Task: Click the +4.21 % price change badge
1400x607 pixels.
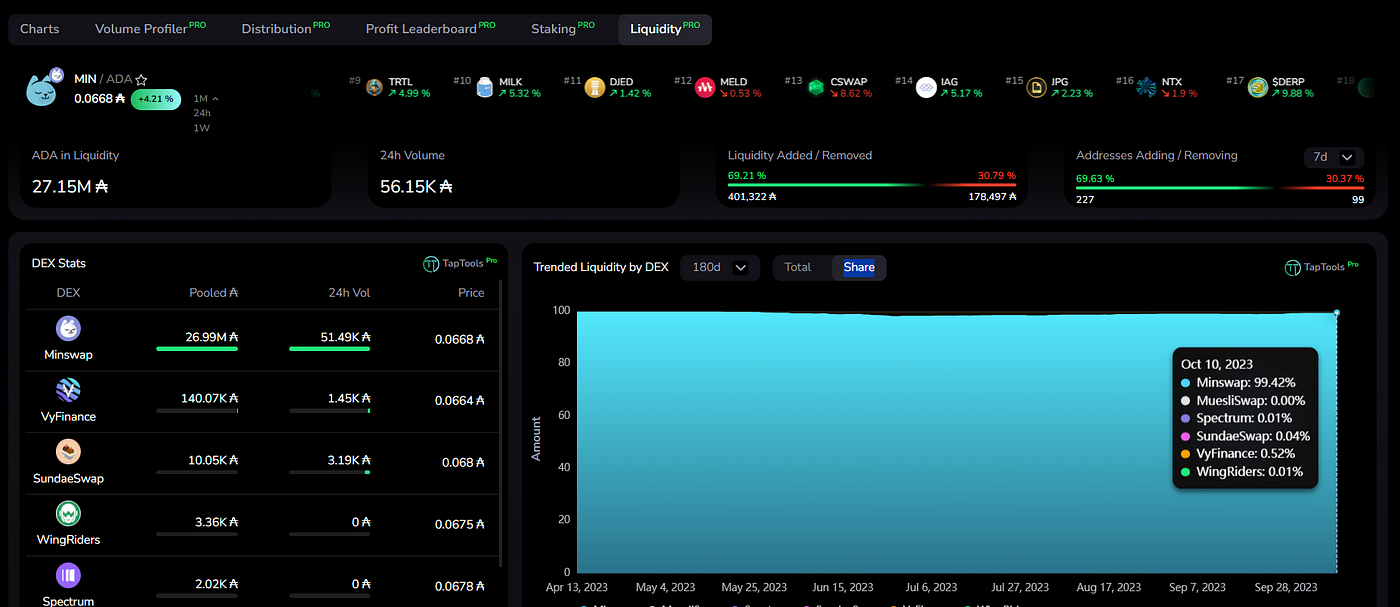Action: (156, 99)
